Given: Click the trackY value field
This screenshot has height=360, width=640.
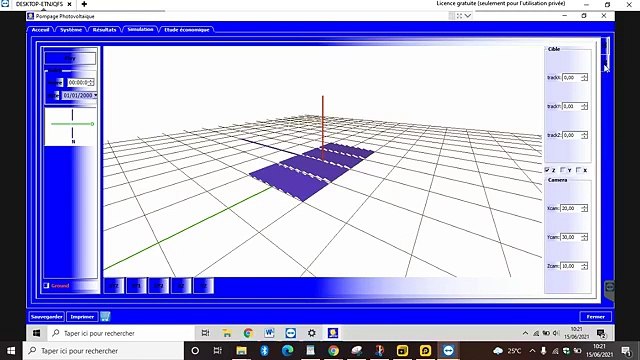Looking at the screenshot, I should coord(571,106).
